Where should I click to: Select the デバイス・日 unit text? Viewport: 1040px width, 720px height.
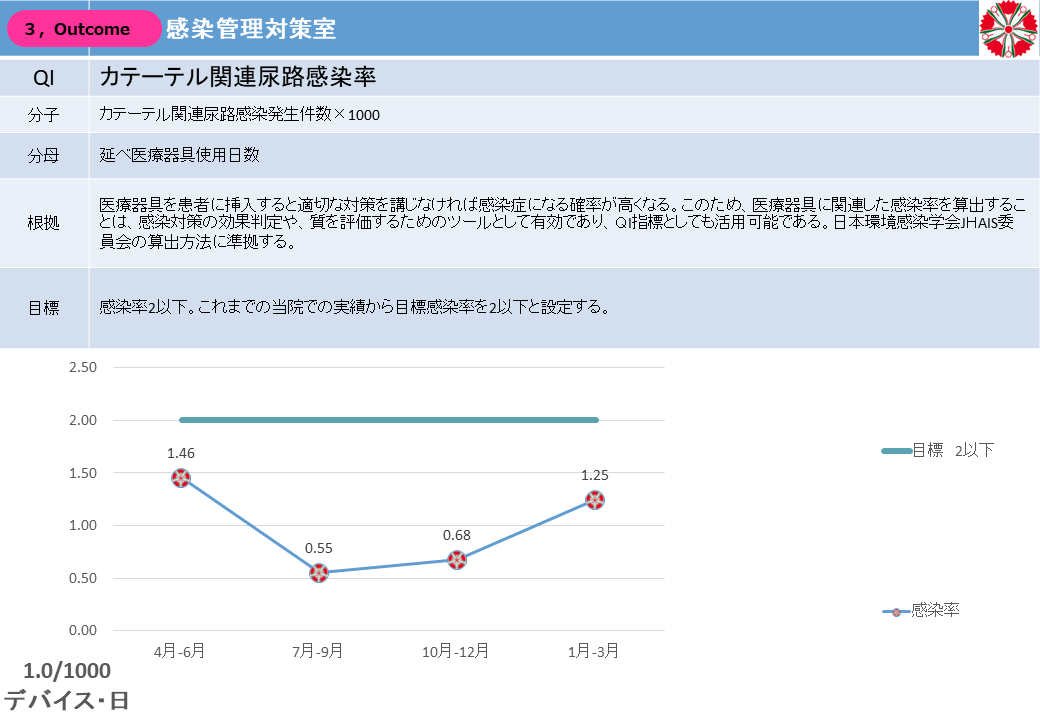click(66, 701)
